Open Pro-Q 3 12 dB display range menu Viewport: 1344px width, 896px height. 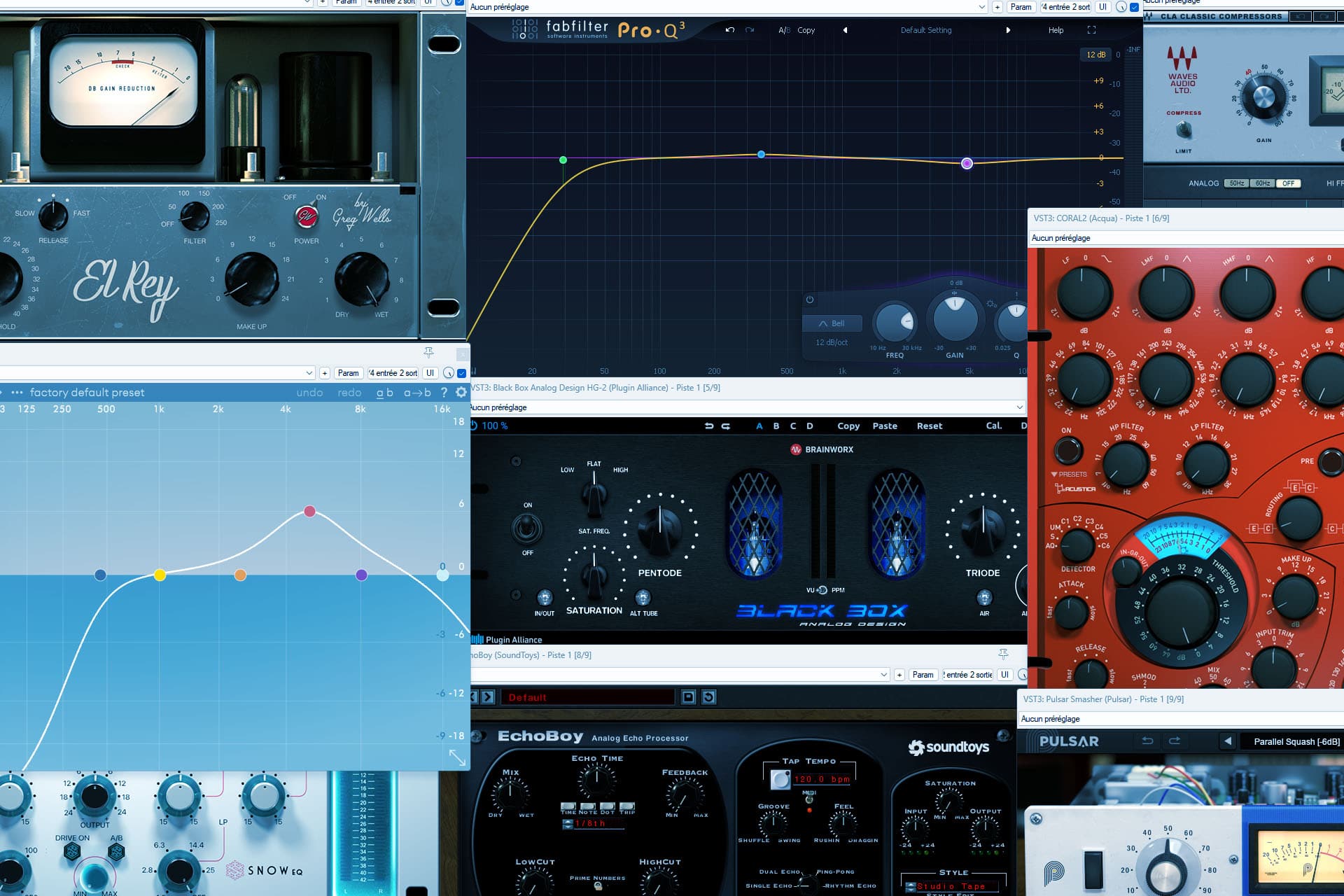pos(1096,55)
